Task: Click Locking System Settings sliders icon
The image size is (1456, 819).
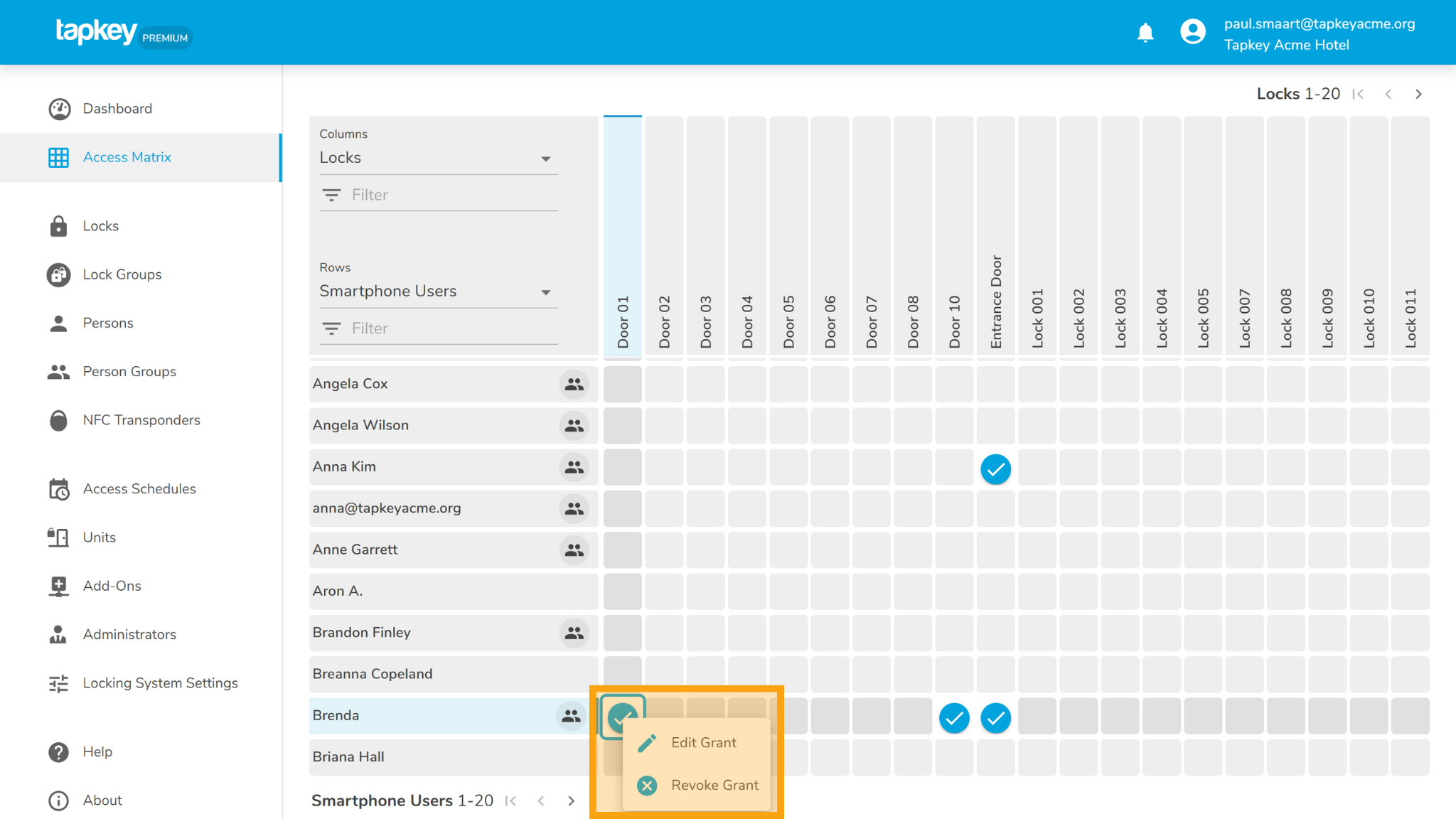Action: tap(58, 683)
